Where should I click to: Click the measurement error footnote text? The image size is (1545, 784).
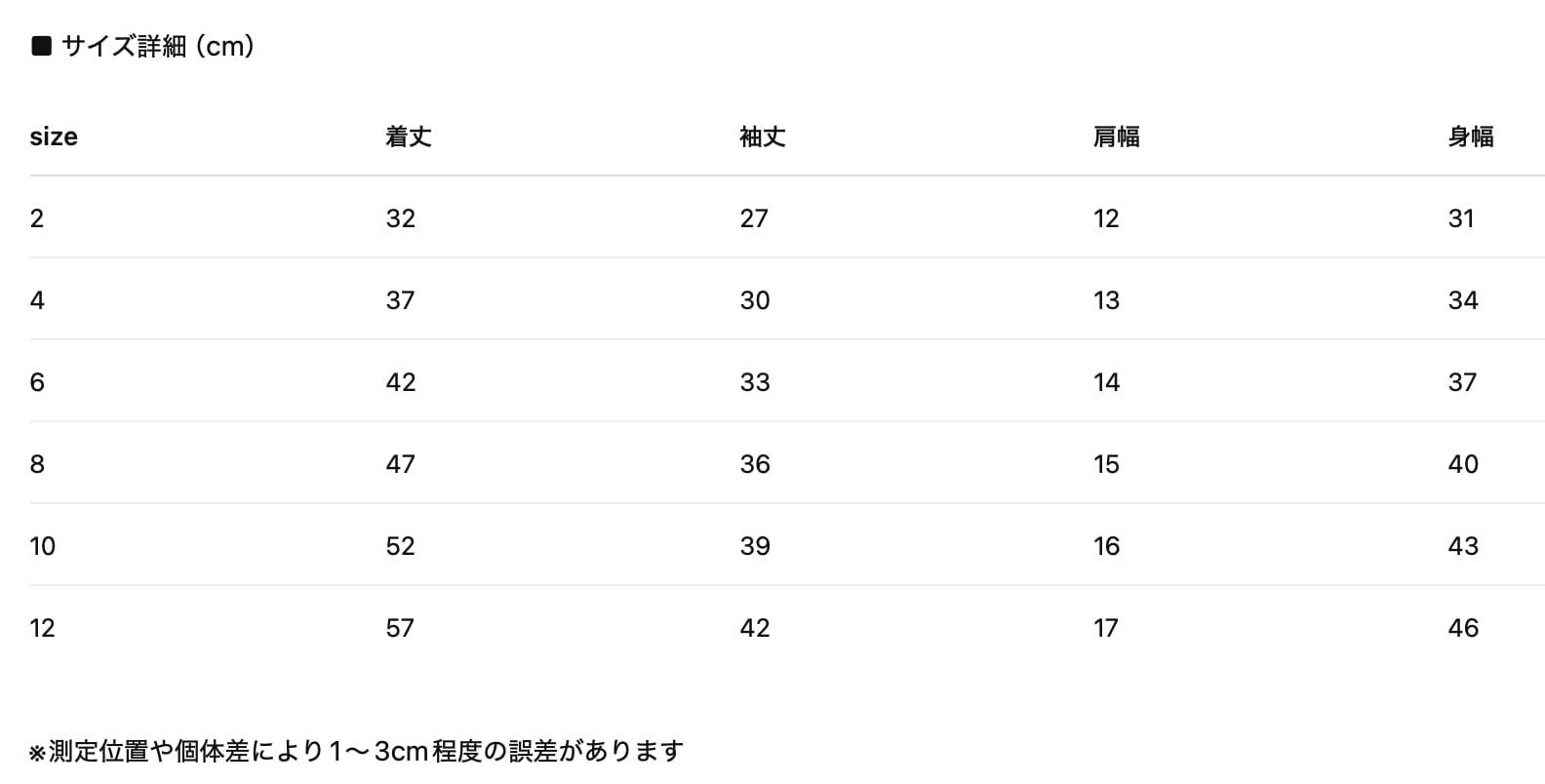click(x=357, y=751)
